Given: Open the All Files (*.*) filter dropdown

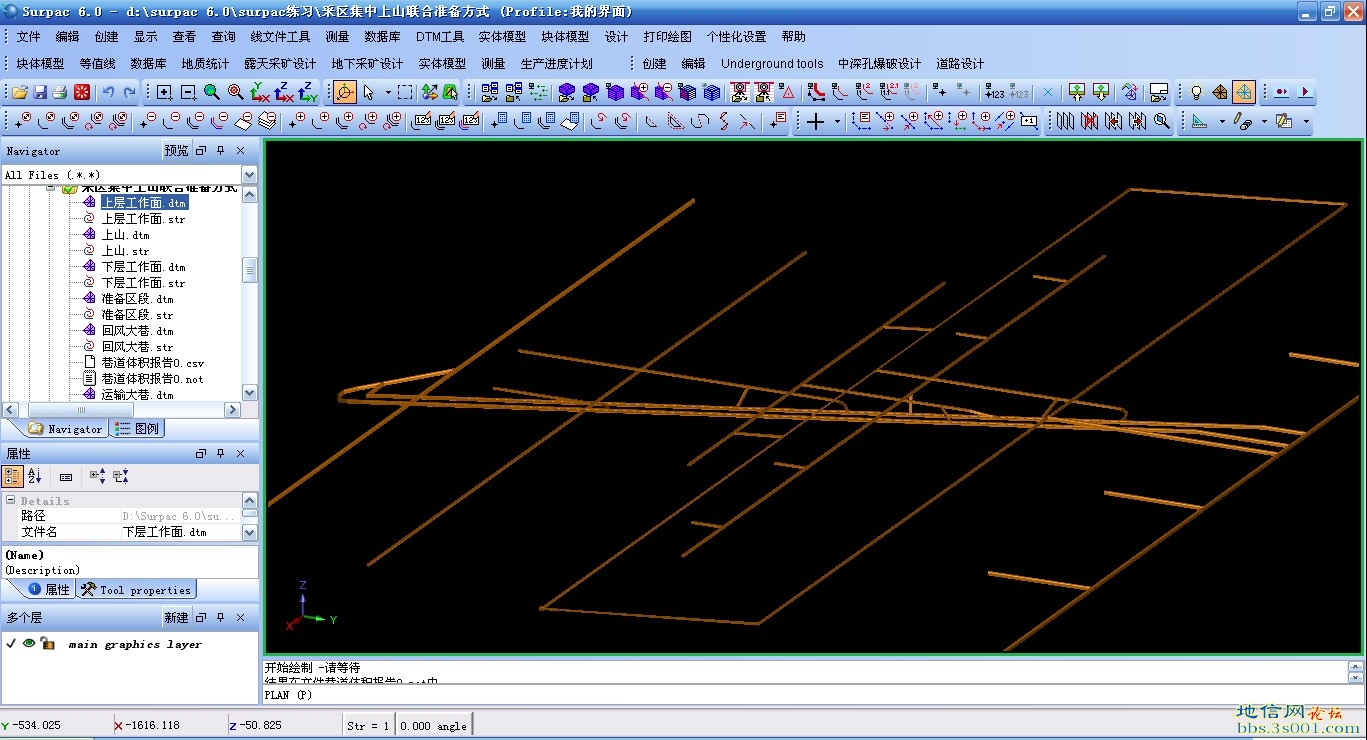Looking at the screenshot, I should [249, 175].
